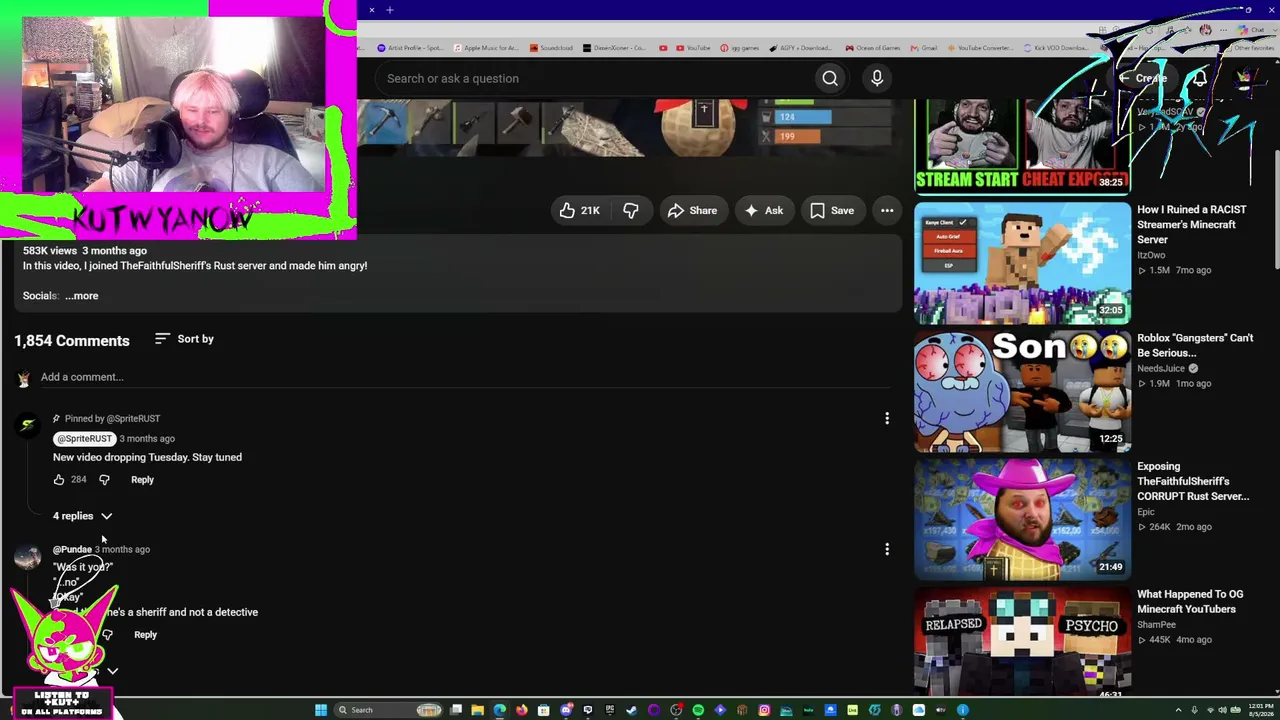The height and width of the screenshot is (720, 1280).
Task: Open the @Pundae channel link
Action: pyautogui.click(x=72, y=549)
